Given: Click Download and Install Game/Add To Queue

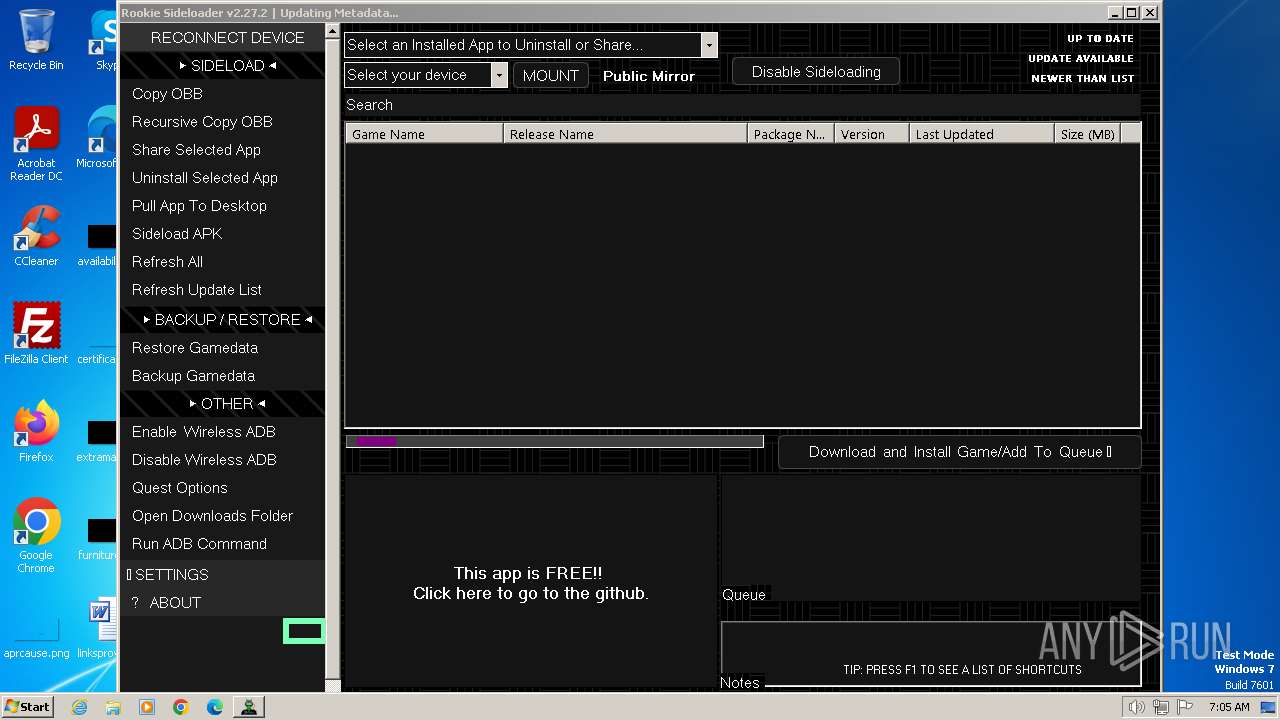Looking at the screenshot, I should click(x=960, y=452).
